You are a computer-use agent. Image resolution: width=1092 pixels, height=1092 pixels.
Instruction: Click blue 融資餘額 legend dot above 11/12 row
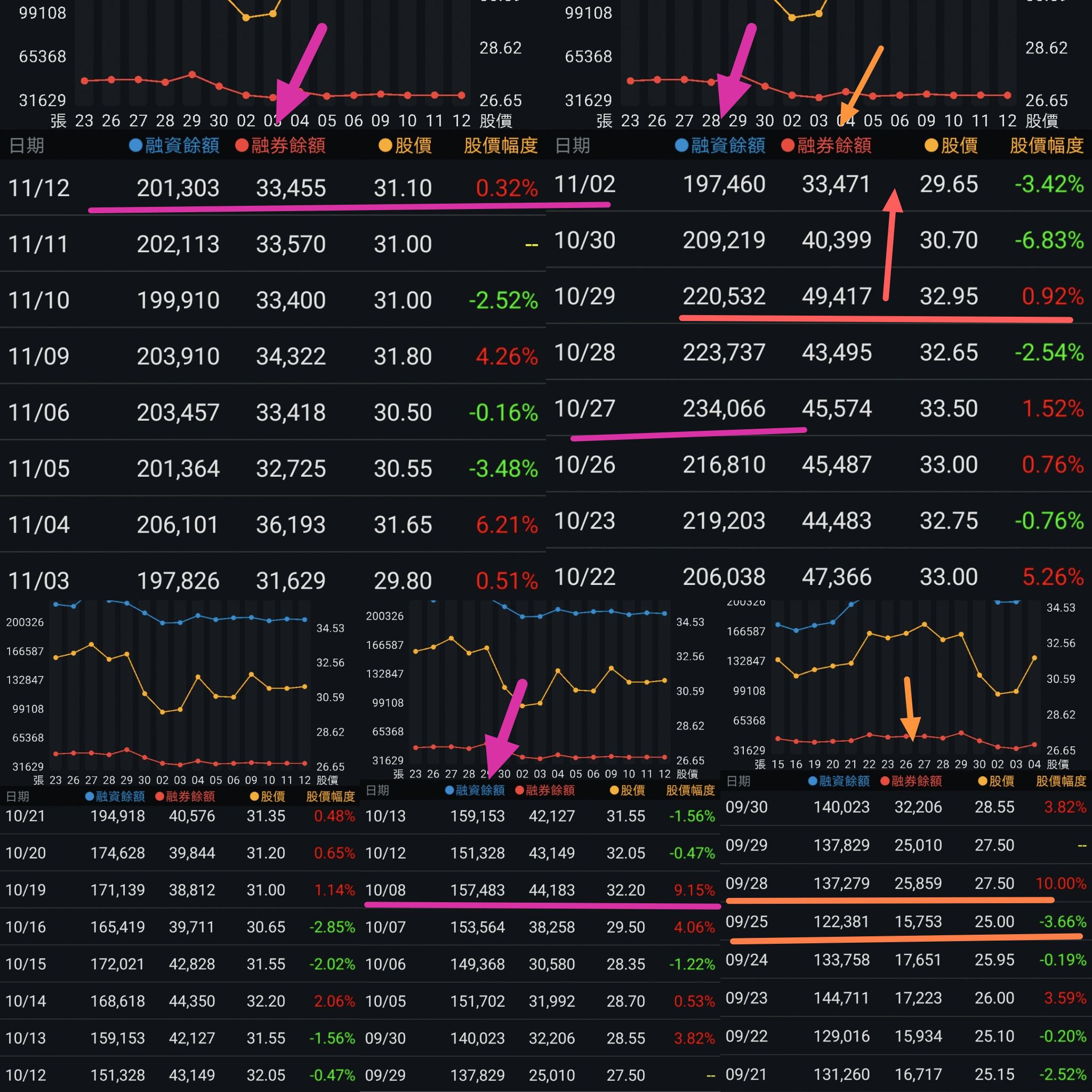[135, 146]
